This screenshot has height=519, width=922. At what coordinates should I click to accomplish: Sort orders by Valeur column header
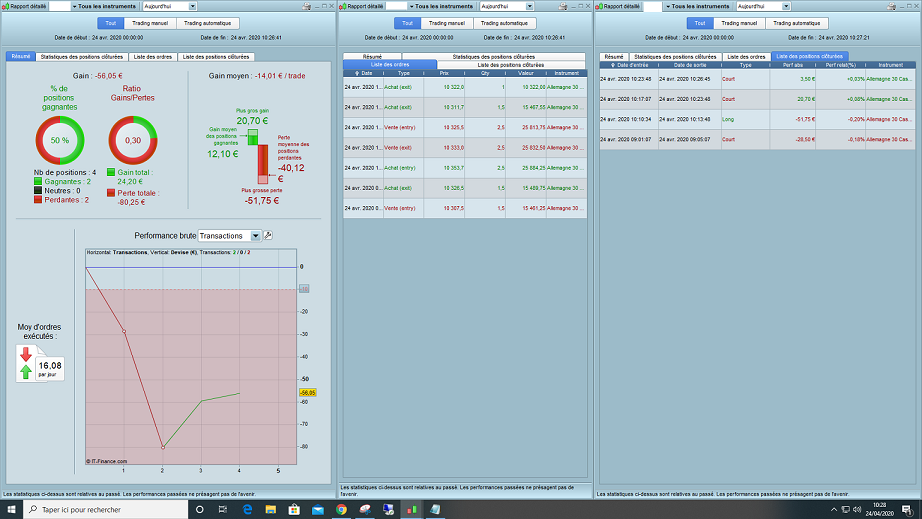click(526, 73)
